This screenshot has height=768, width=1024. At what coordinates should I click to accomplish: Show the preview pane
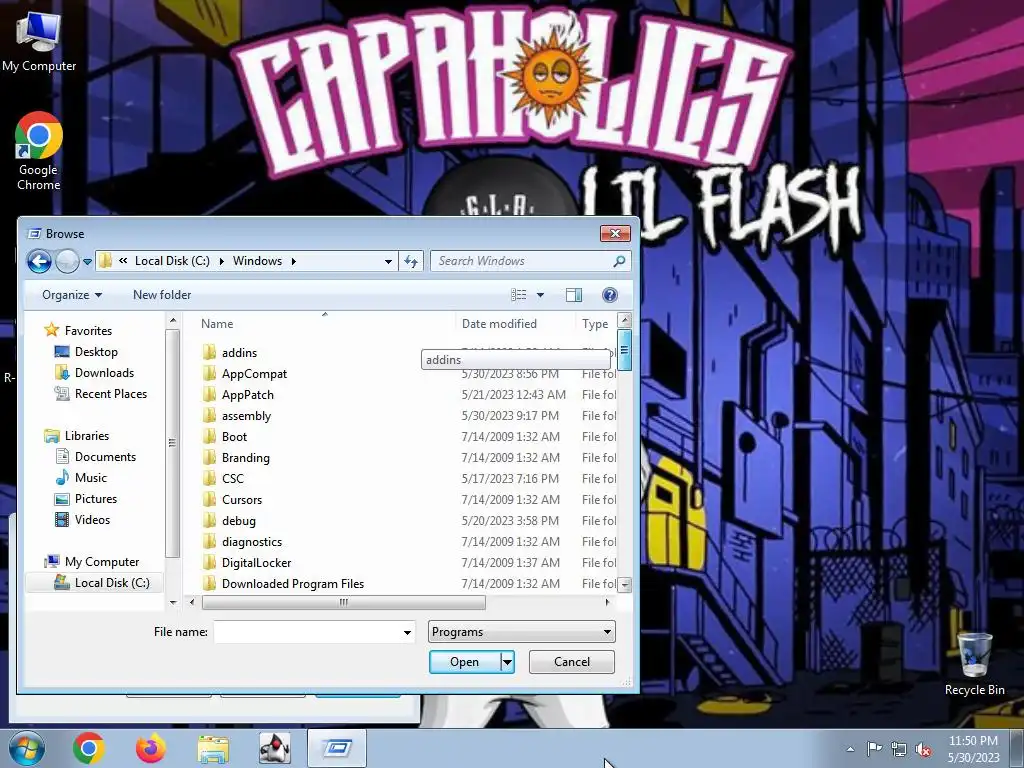point(574,295)
